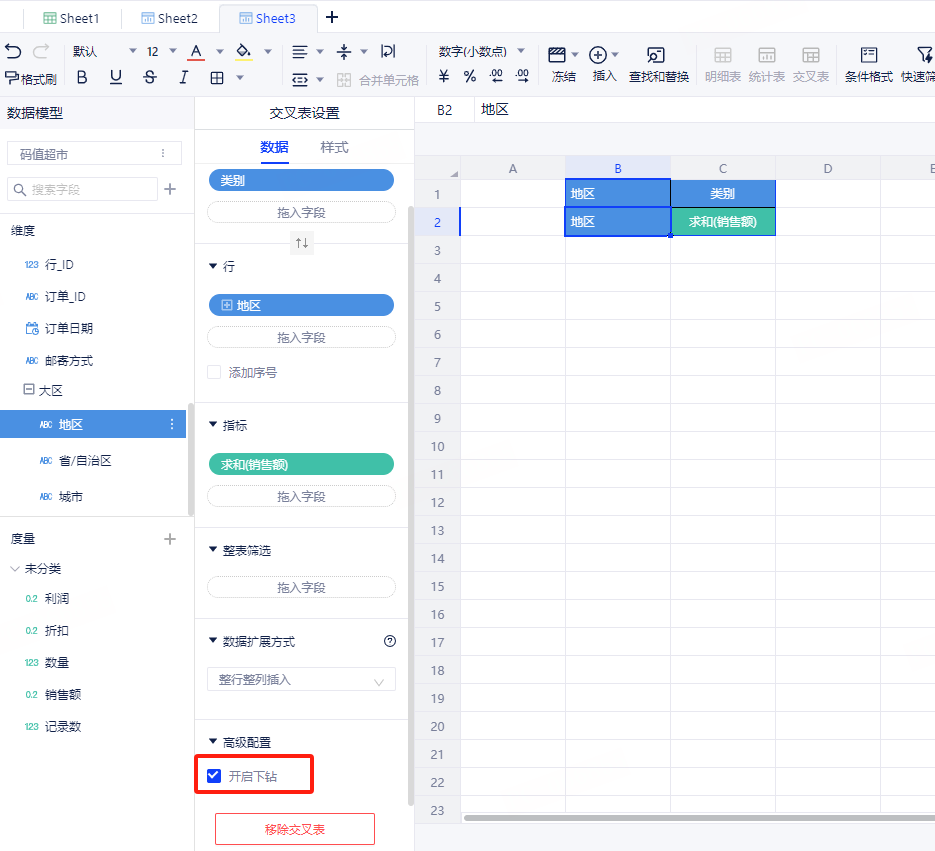Click the 移除交叉表 remove button
This screenshot has height=851, width=935.
pos(295,829)
